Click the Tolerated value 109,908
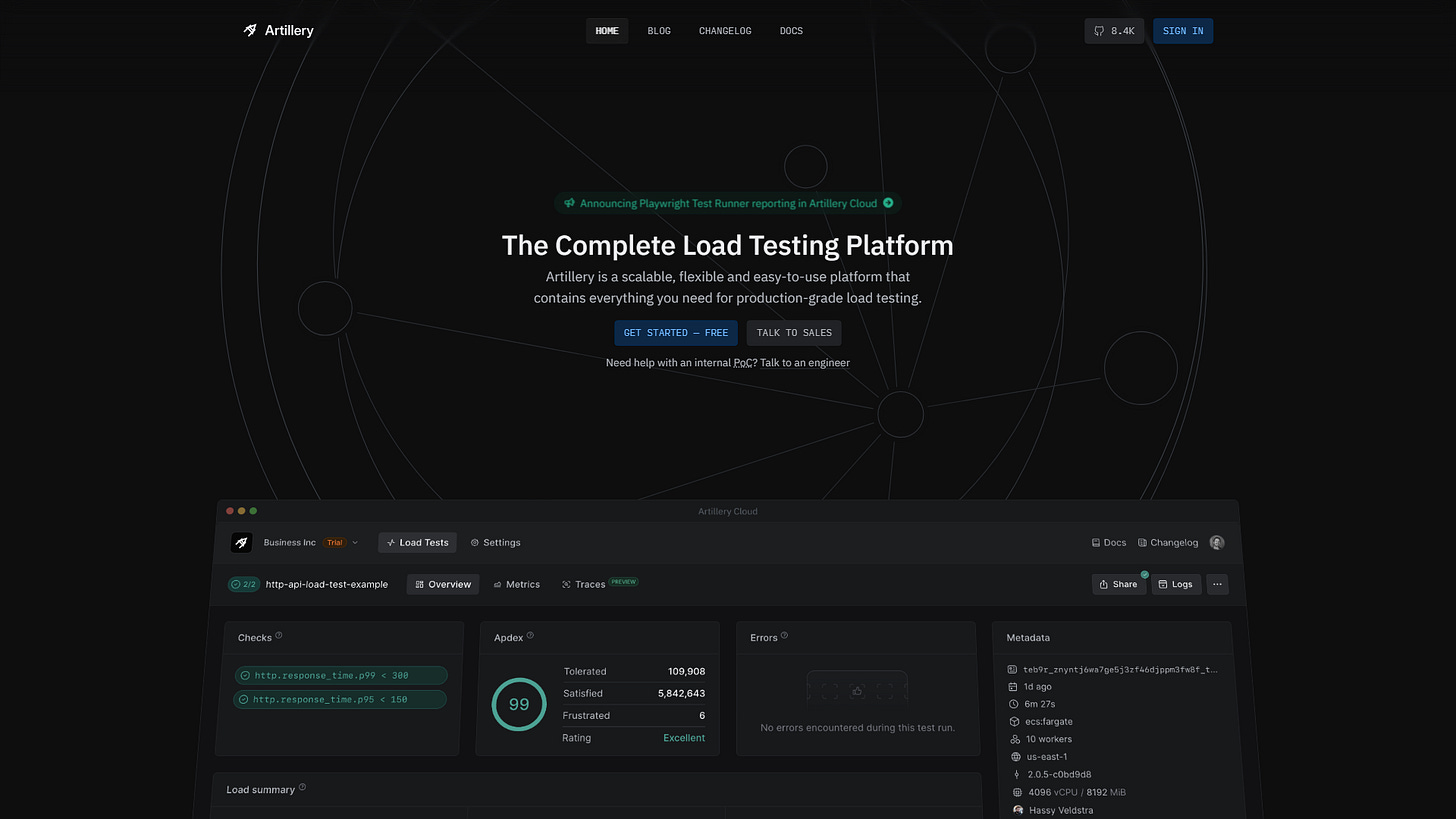This screenshot has height=819, width=1456. (x=686, y=672)
